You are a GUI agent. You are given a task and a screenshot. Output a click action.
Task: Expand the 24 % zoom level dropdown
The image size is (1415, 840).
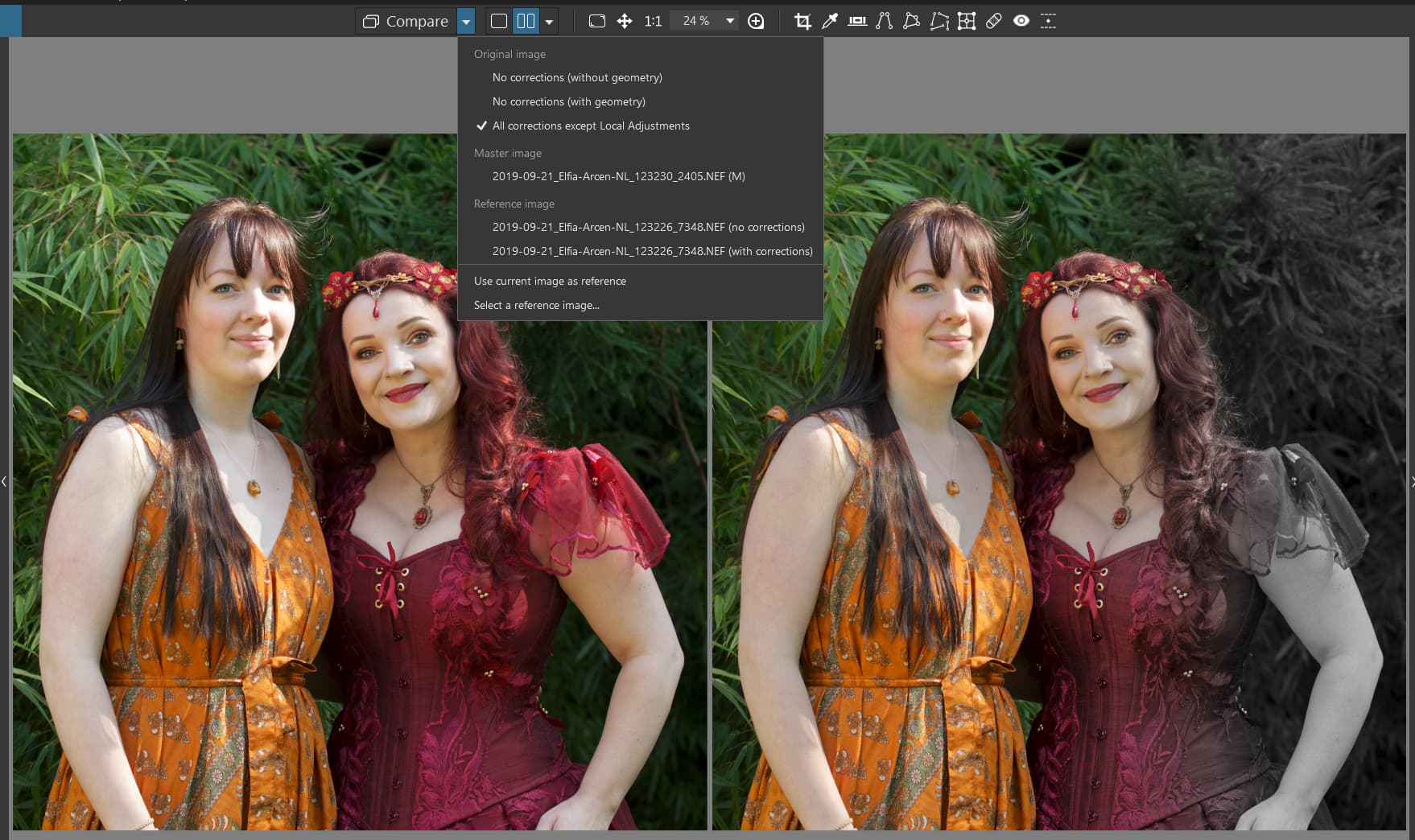coord(729,22)
